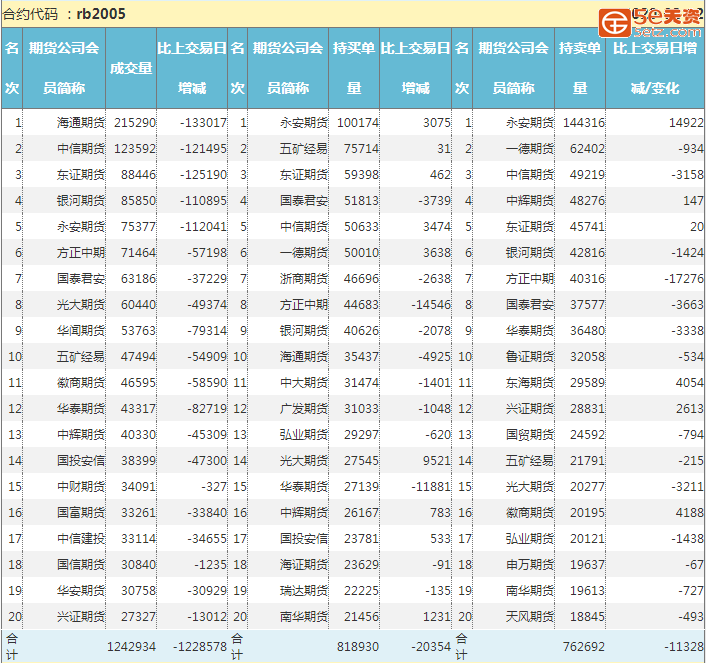This screenshot has height=663, width=706.
Task: Click 东海期货 company name
Action: pos(529,383)
